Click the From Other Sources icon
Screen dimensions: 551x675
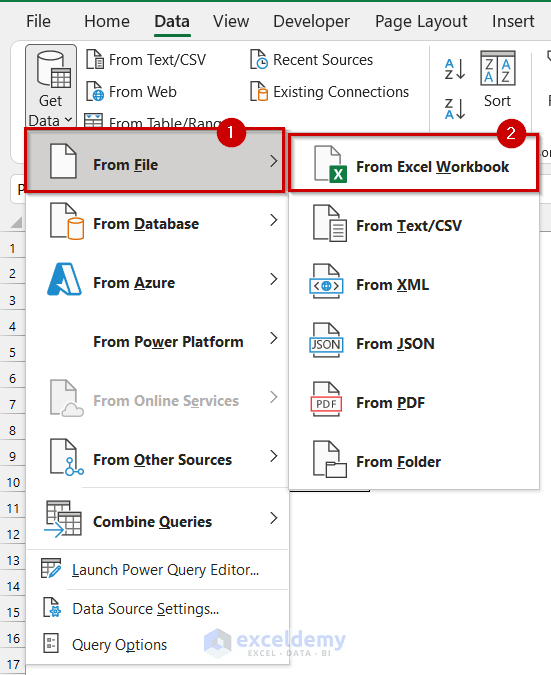coord(67,457)
